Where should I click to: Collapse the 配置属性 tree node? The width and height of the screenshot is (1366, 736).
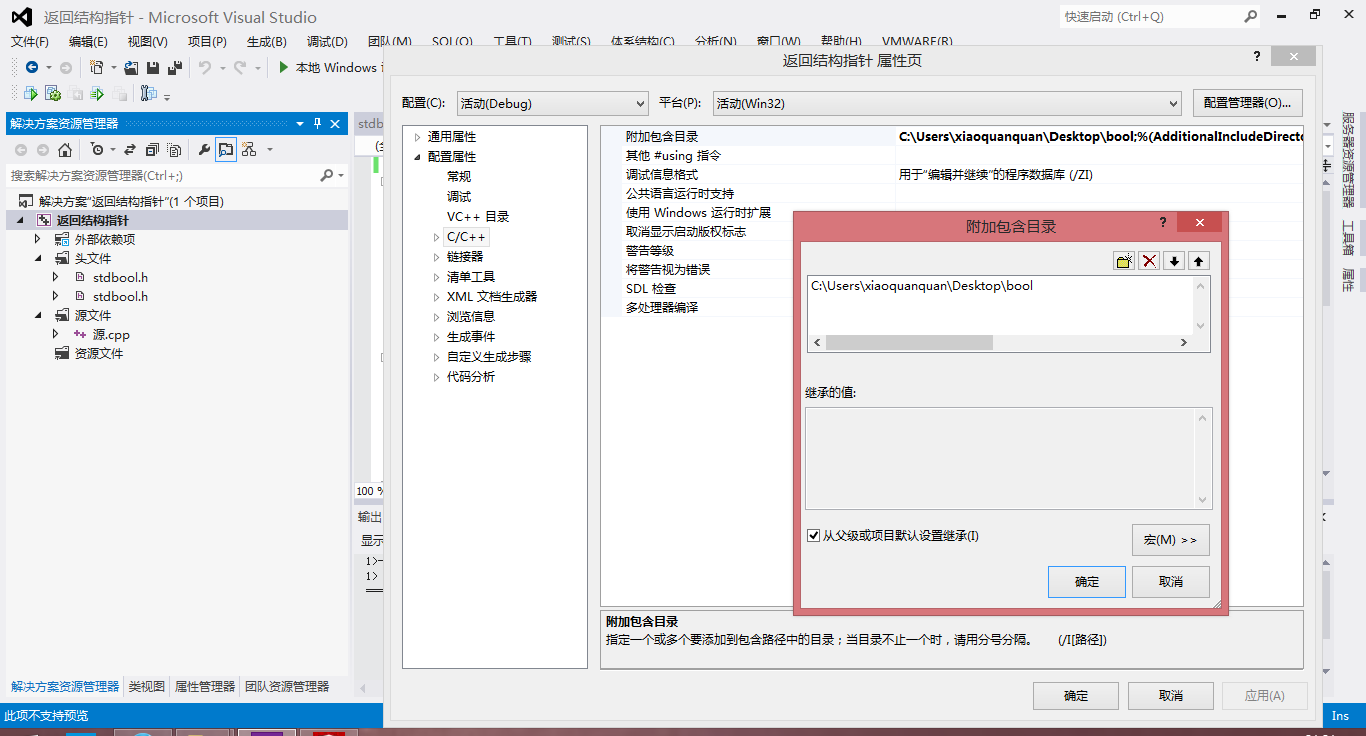[x=417, y=157]
